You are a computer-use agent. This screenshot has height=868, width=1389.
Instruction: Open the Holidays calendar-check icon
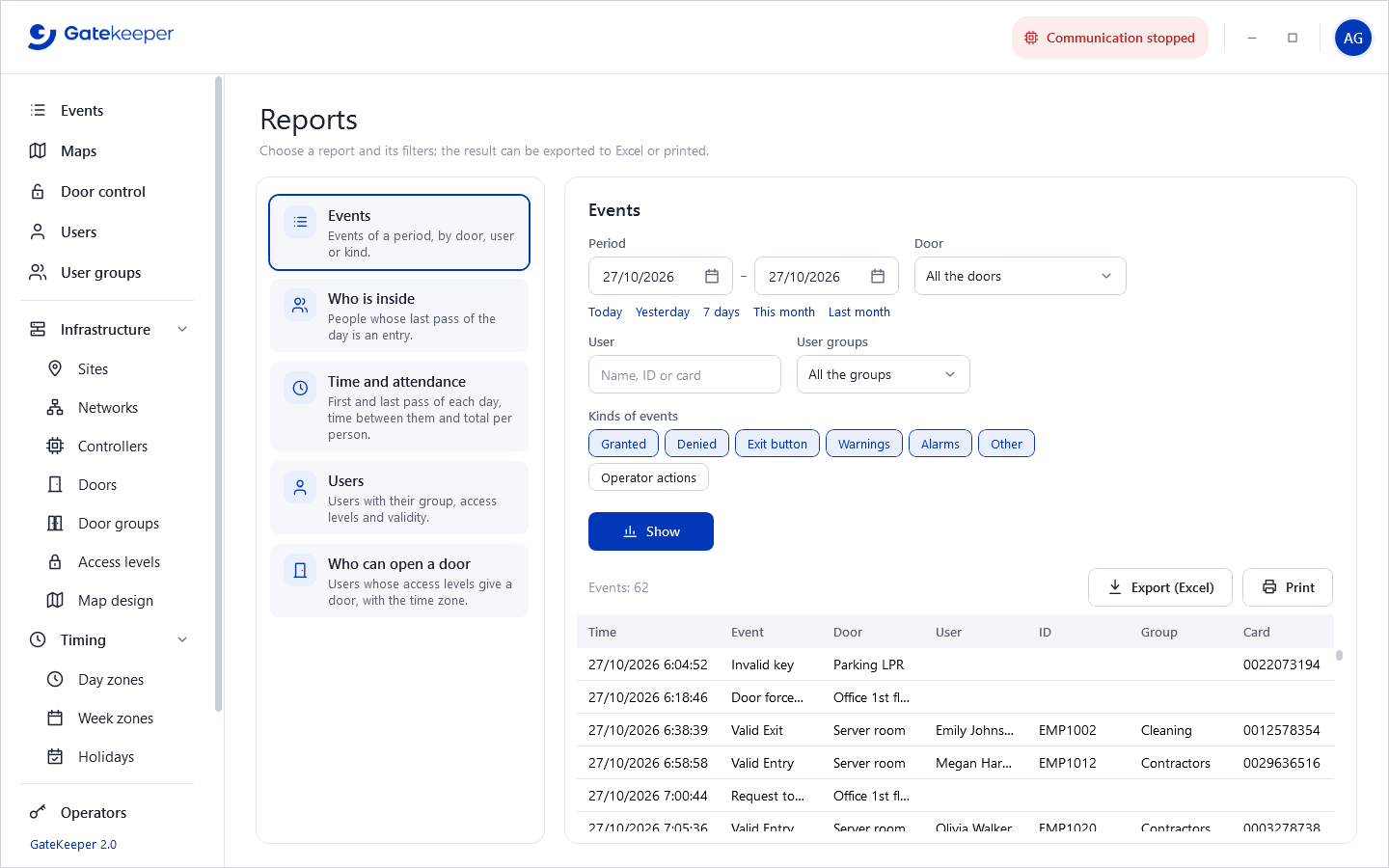pos(55,756)
